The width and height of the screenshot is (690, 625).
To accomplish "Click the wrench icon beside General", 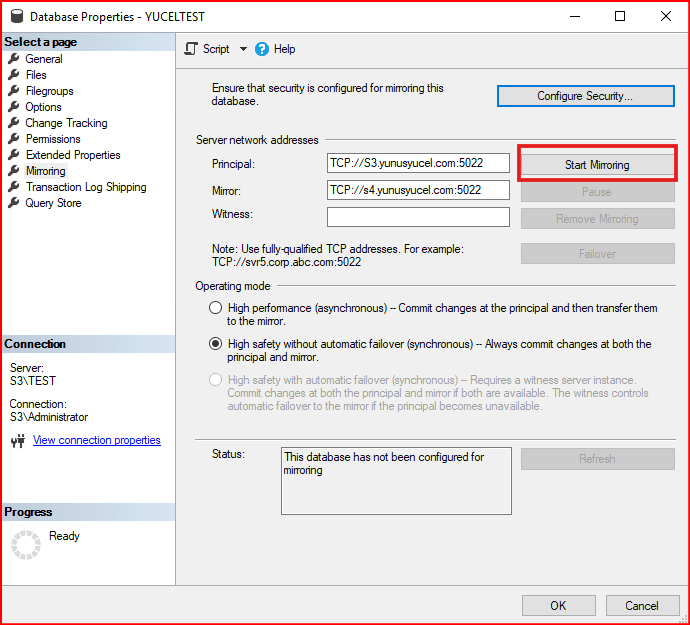I will (14, 59).
